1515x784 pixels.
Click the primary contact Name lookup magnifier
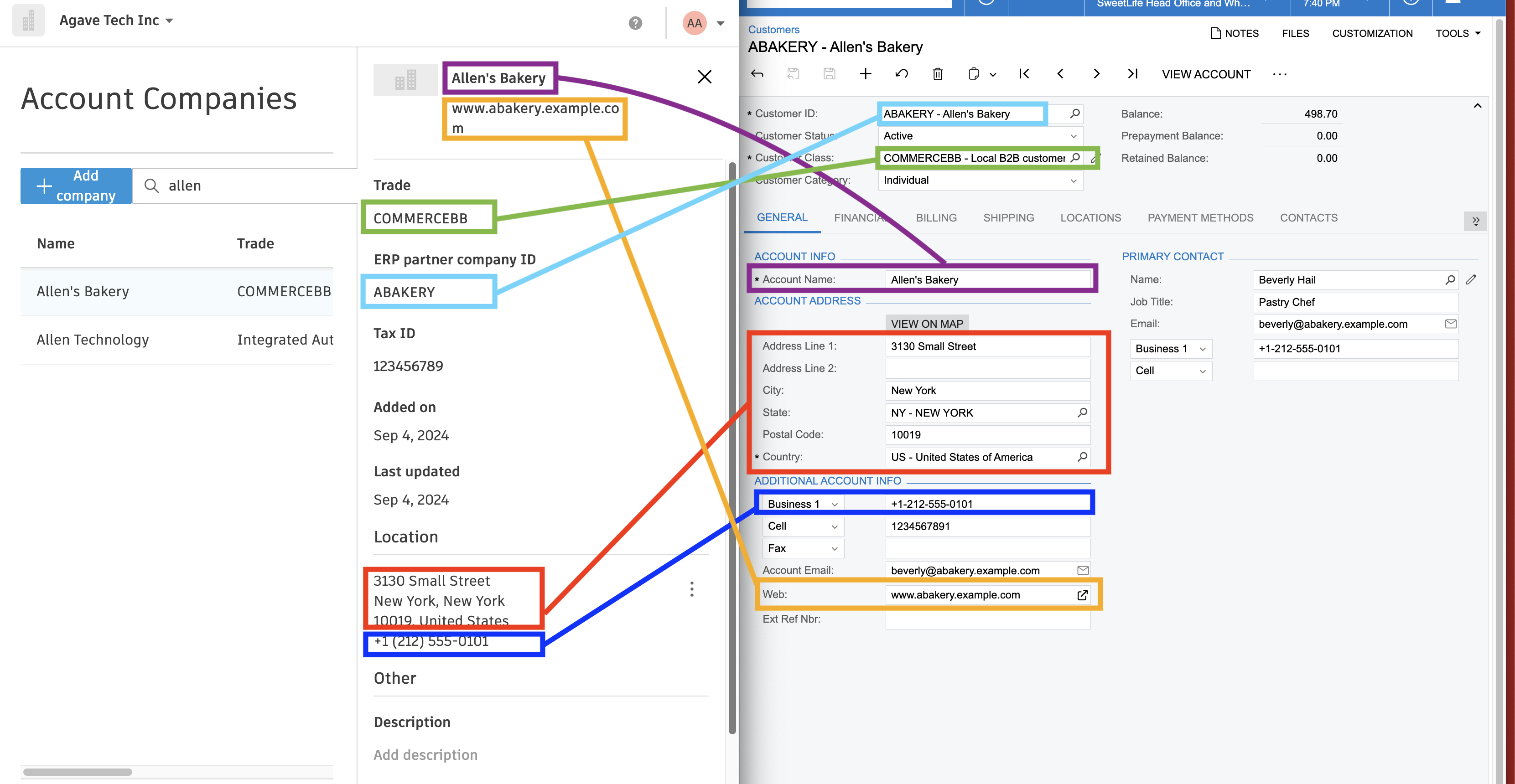1450,280
